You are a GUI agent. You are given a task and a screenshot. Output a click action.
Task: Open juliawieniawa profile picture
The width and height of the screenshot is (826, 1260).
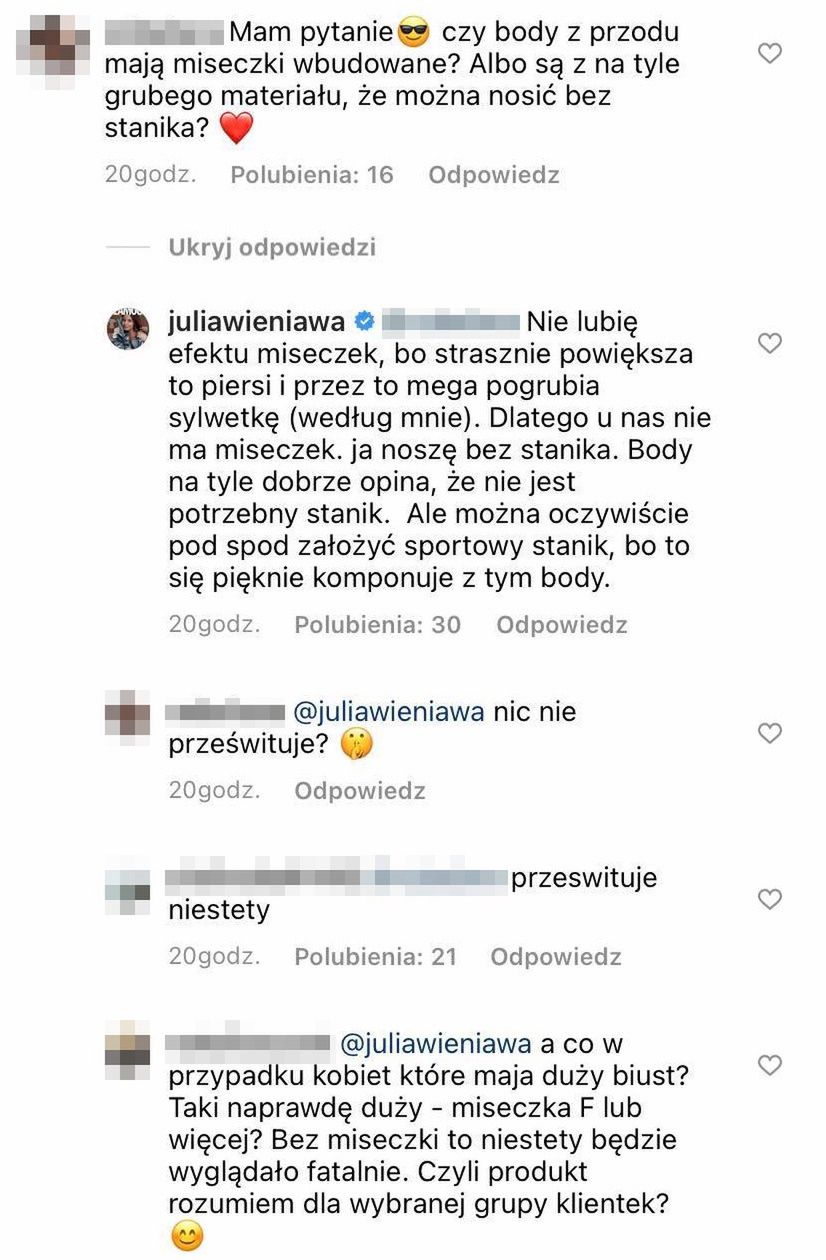tap(128, 331)
